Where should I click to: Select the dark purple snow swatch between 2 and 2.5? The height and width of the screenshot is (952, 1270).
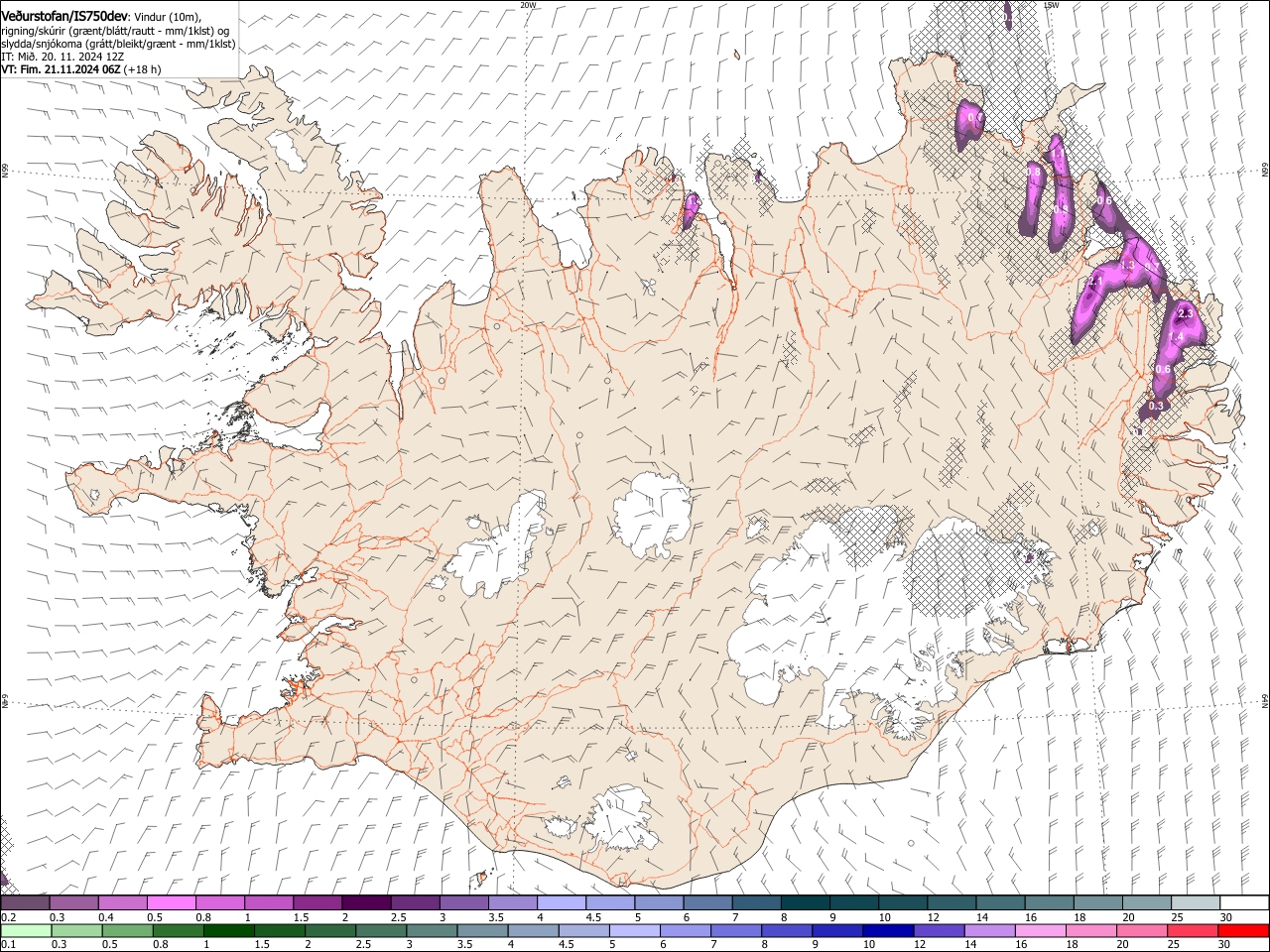click(365, 903)
